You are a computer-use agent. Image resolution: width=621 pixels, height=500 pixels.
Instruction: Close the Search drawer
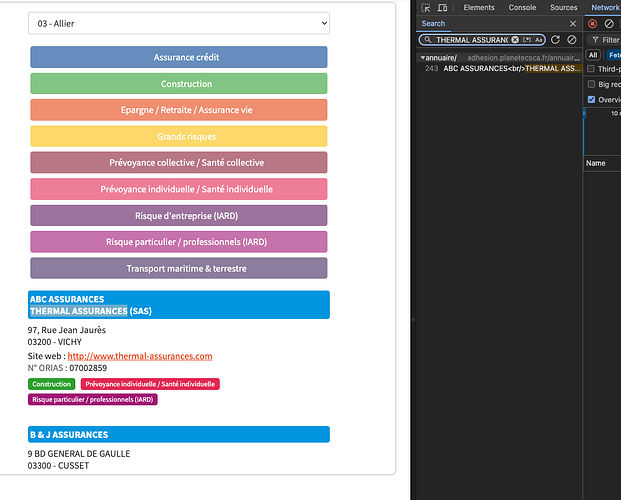tap(573, 24)
